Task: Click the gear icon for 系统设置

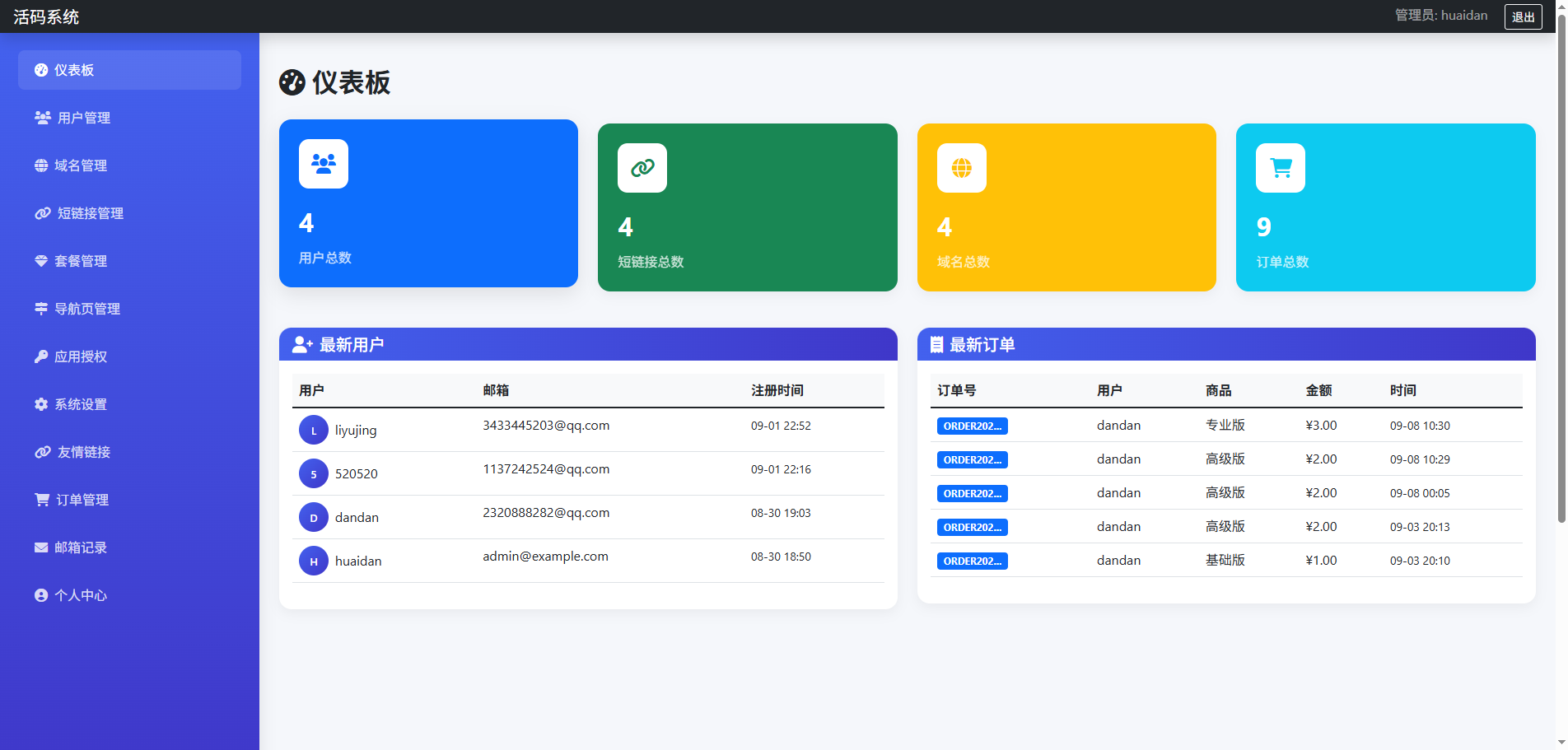Action: [x=41, y=404]
